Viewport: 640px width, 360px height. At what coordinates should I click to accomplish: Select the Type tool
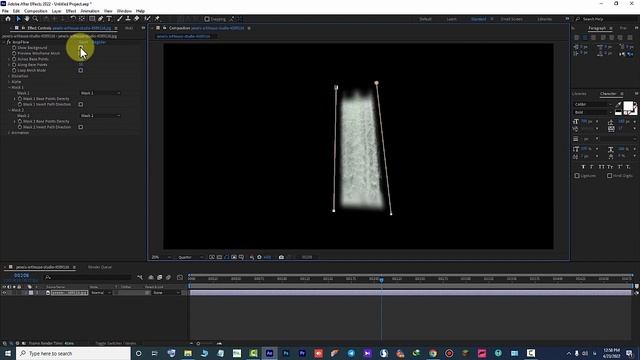tap(109, 19)
